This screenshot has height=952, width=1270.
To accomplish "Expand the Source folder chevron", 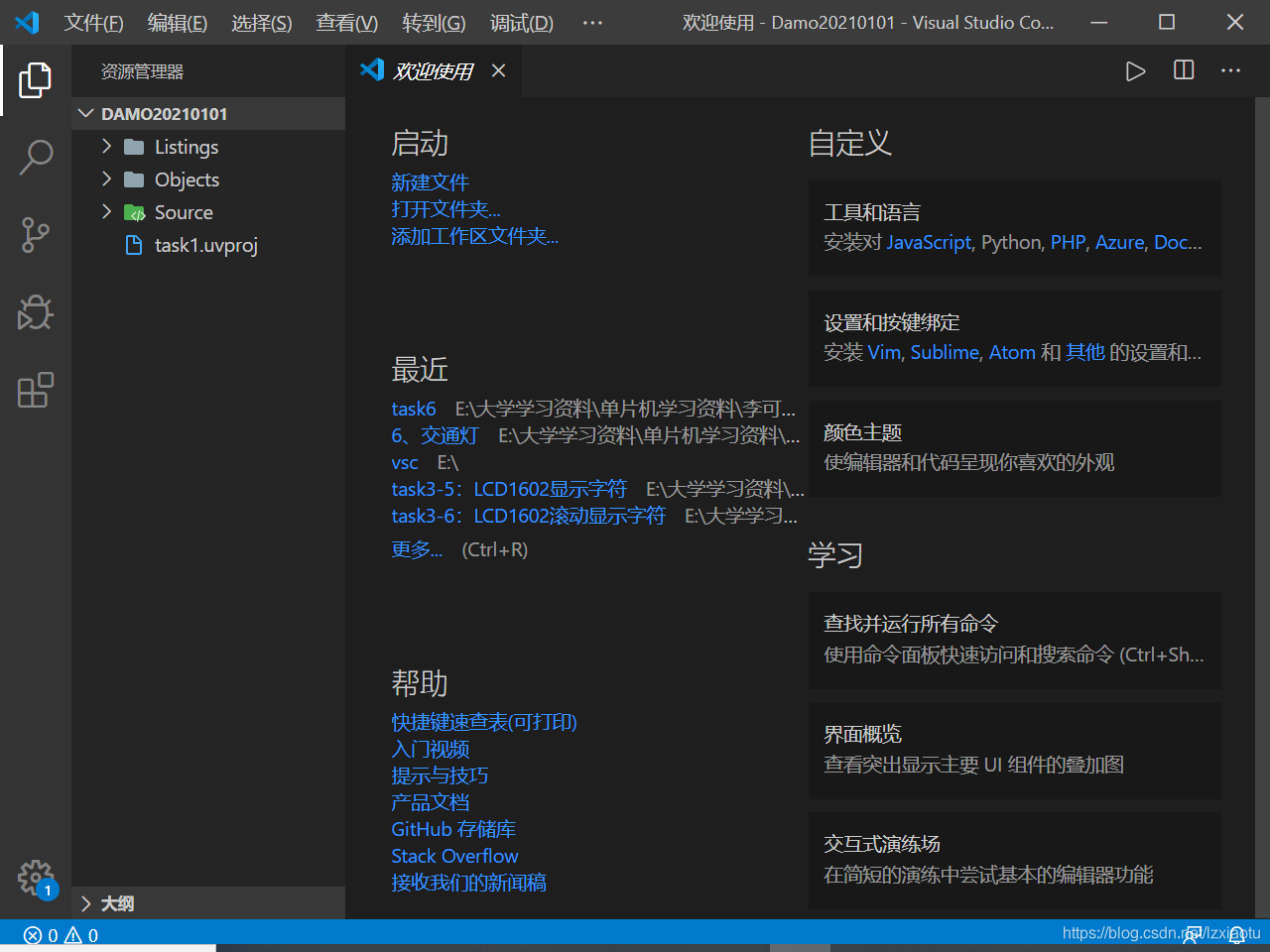I will [x=106, y=212].
